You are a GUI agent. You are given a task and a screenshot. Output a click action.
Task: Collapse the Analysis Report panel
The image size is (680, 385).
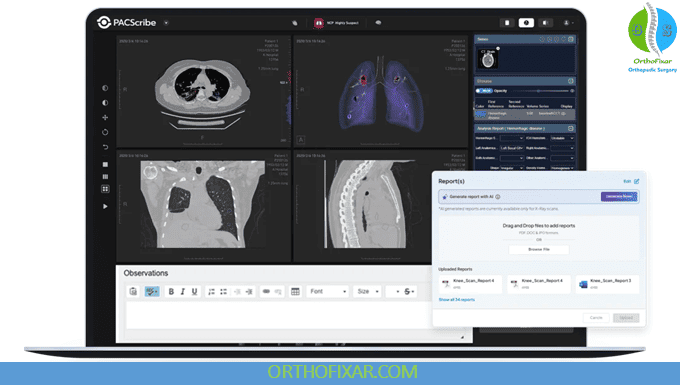coord(571,128)
